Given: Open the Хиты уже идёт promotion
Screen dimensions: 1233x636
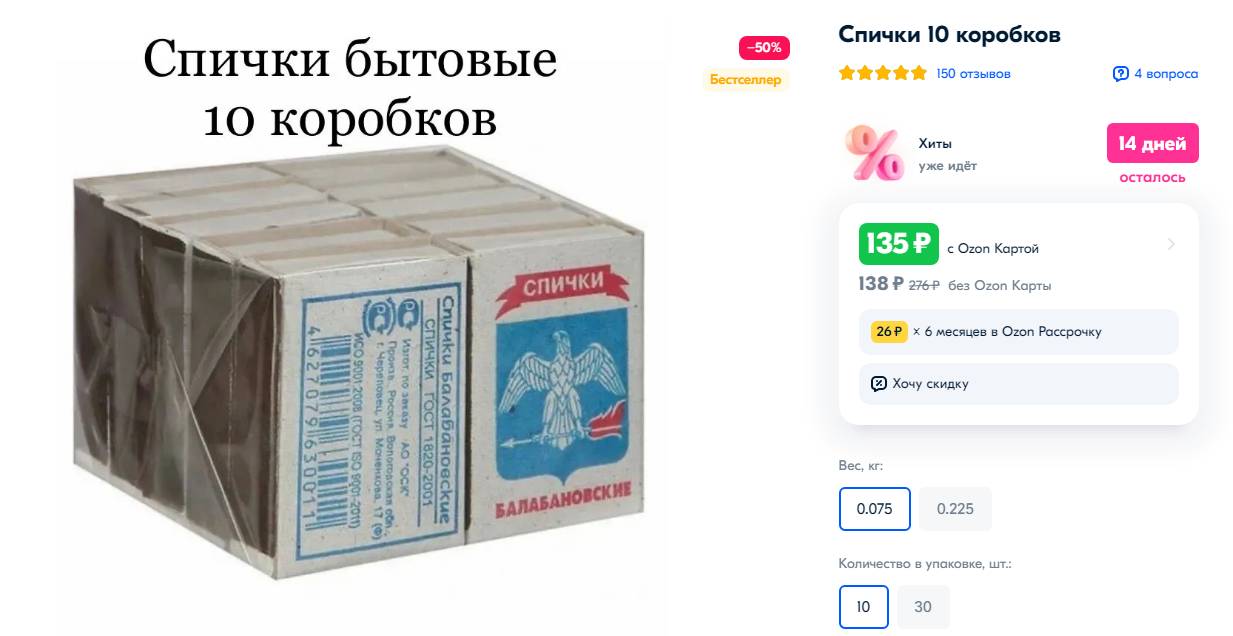Looking at the screenshot, I should coord(948,154).
